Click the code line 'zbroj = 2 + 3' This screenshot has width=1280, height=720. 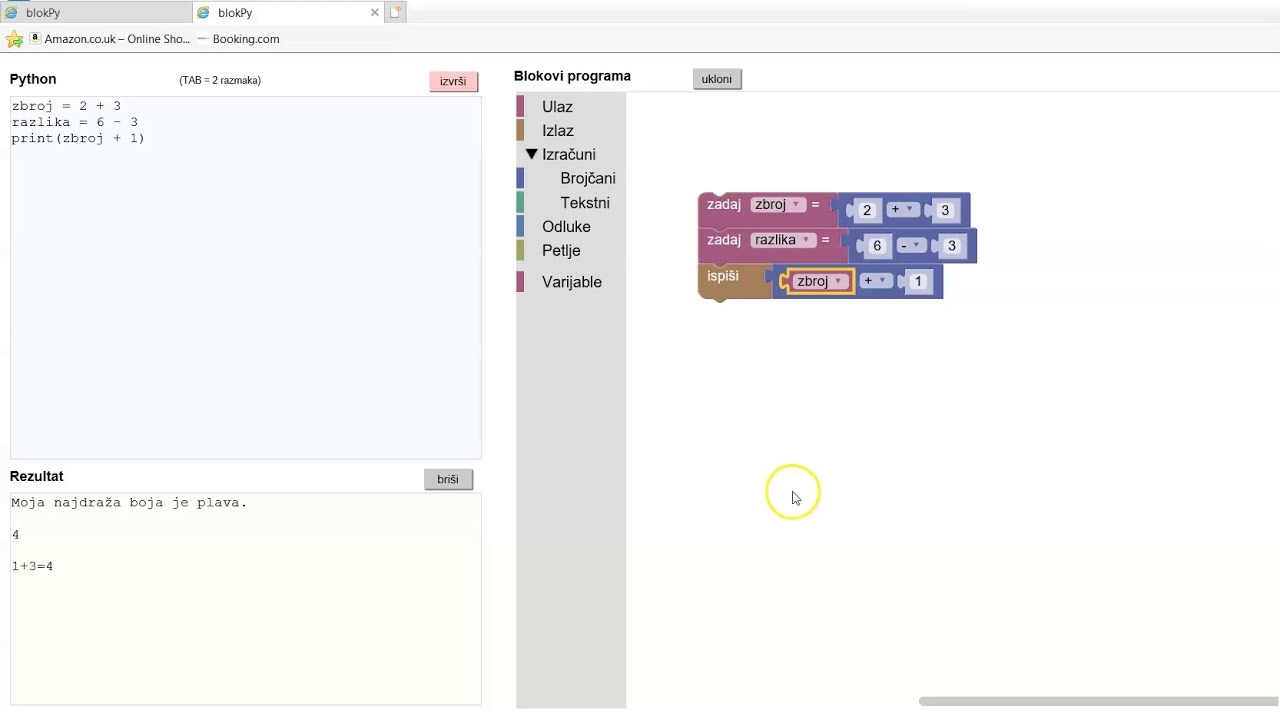point(66,106)
